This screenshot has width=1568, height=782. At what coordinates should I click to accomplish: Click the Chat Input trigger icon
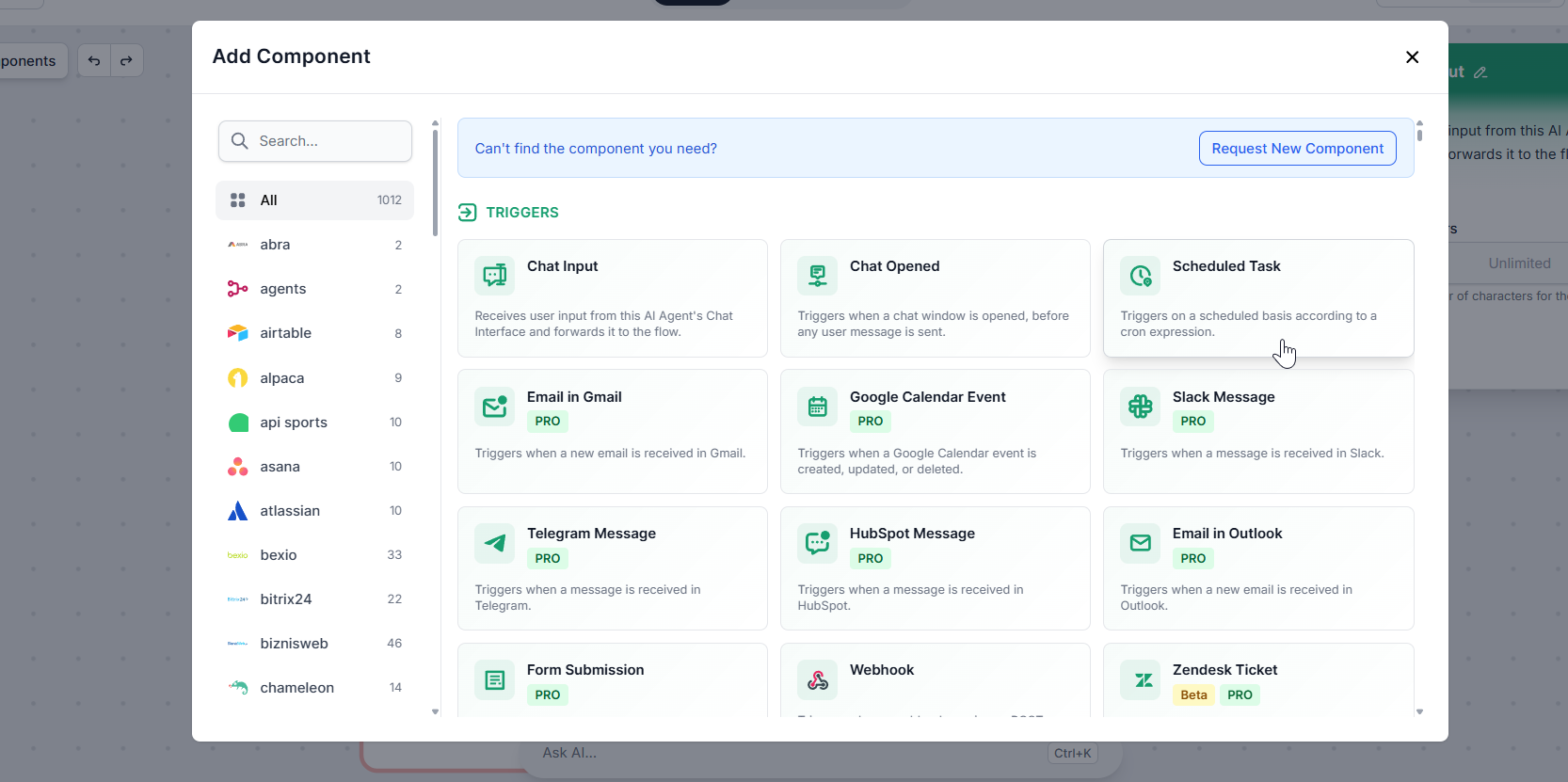[495, 276]
